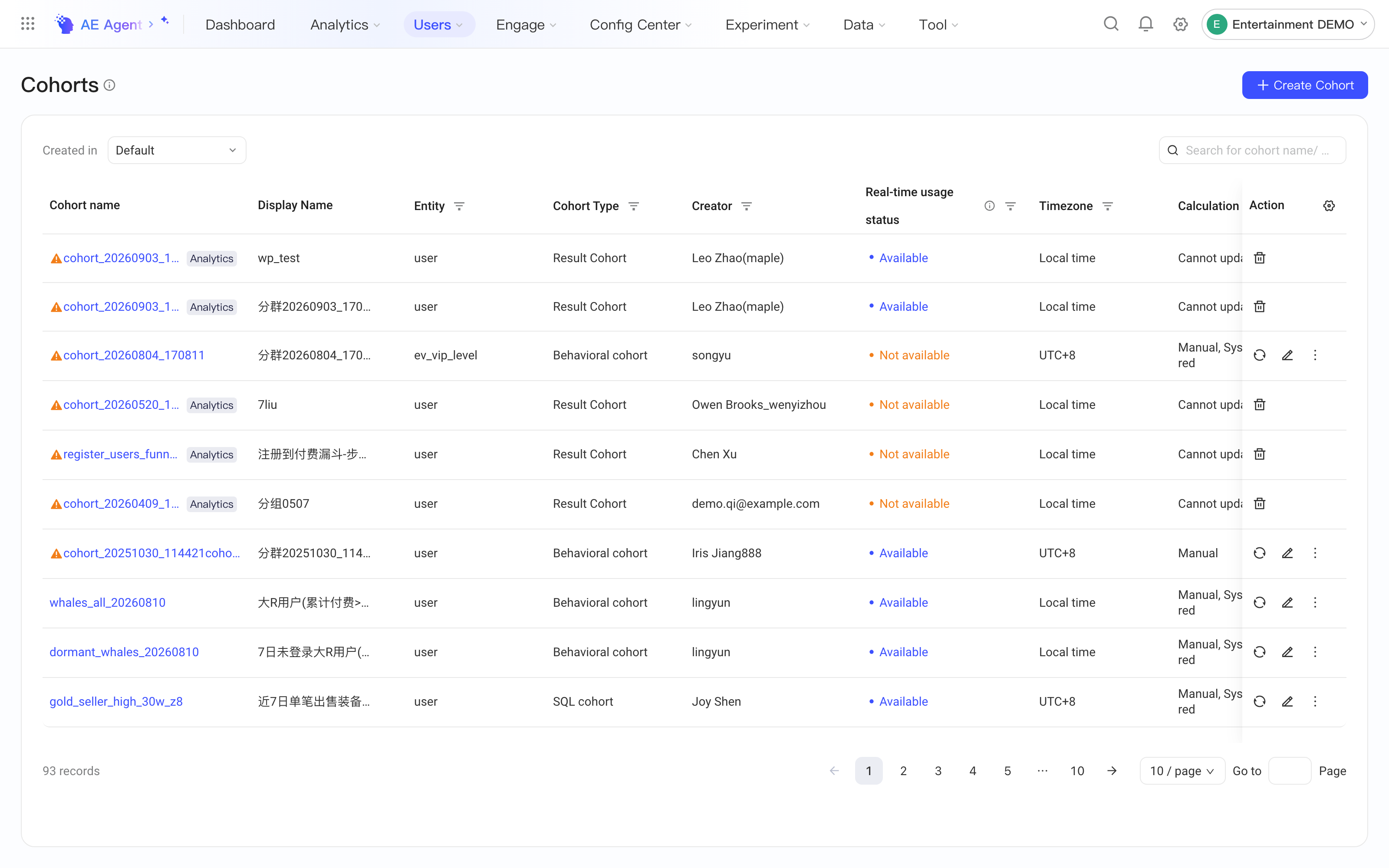This screenshot has height=868, width=1389.
Task: Go to page 3 of results
Action: coord(938,770)
